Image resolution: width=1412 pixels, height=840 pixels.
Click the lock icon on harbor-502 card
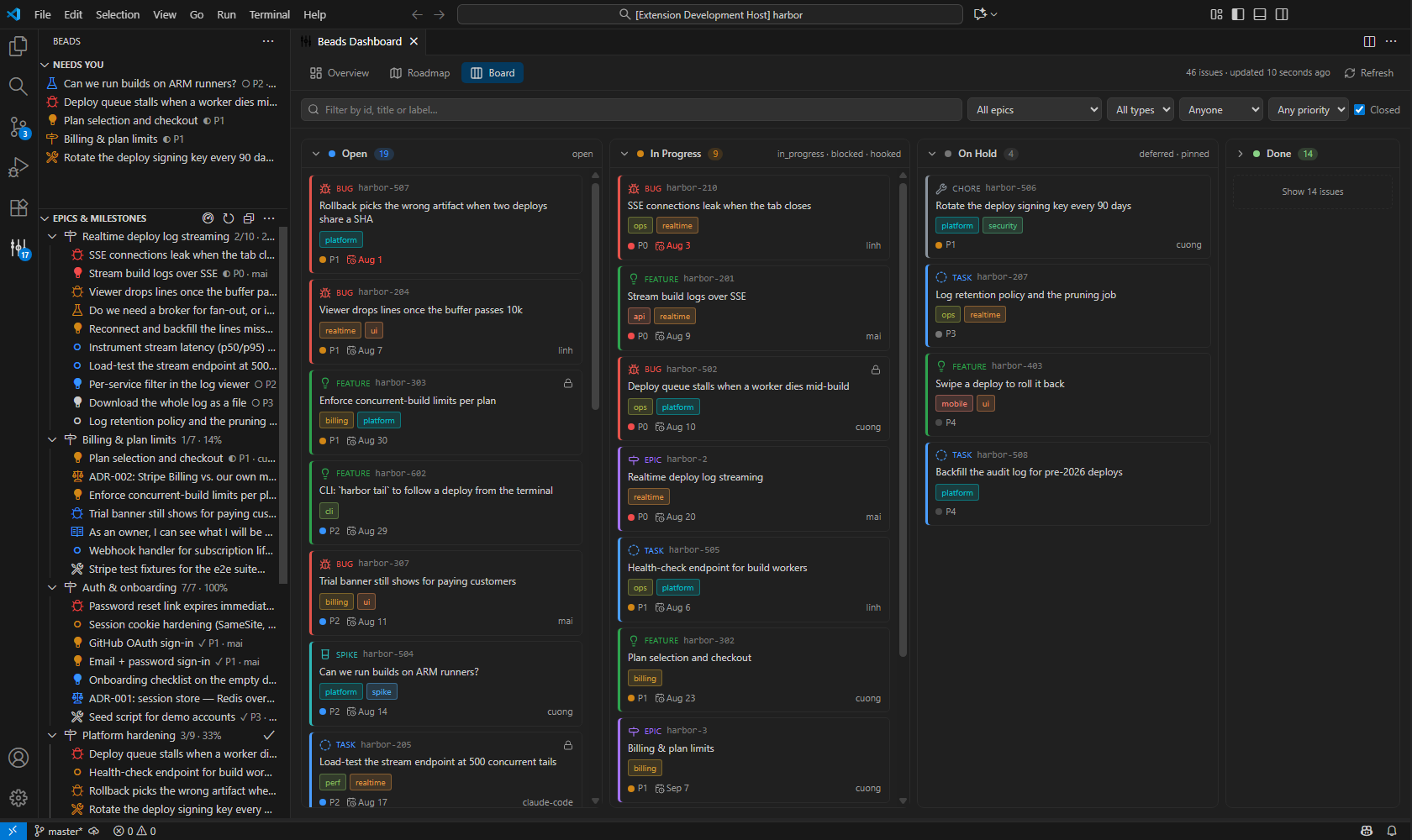pyautogui.click(x=876, y=370)
